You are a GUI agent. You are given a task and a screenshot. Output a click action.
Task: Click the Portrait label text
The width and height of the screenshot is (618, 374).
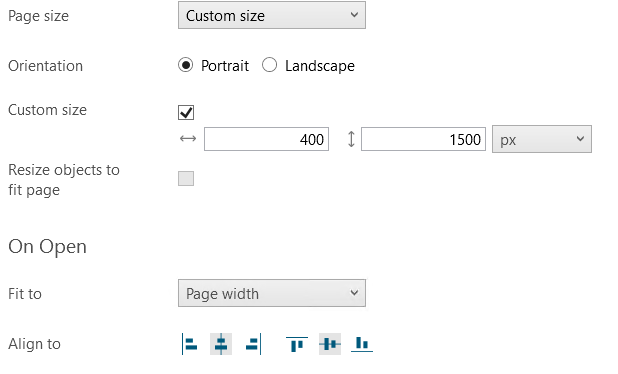[225, 66]
